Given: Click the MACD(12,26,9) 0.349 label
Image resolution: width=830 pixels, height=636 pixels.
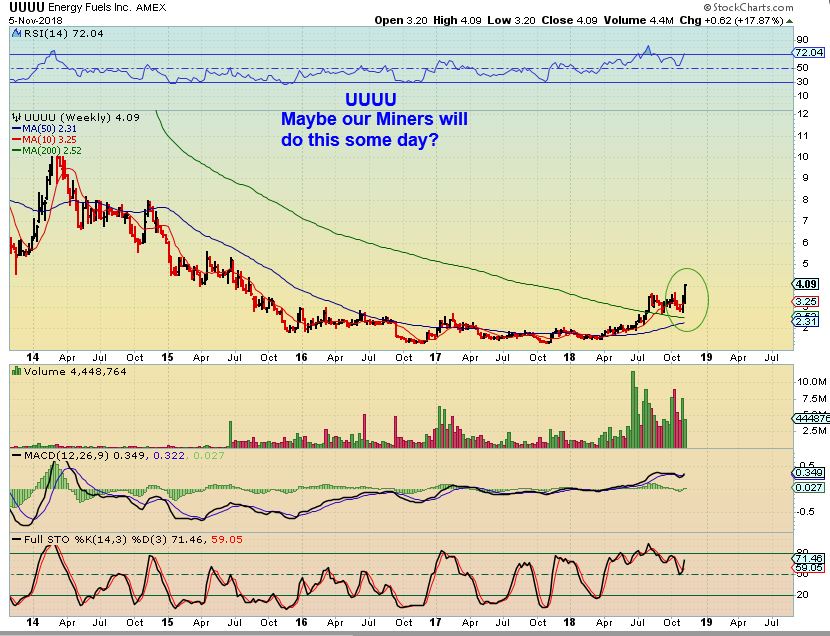Looking at the screenshot, I should point(84,455).
